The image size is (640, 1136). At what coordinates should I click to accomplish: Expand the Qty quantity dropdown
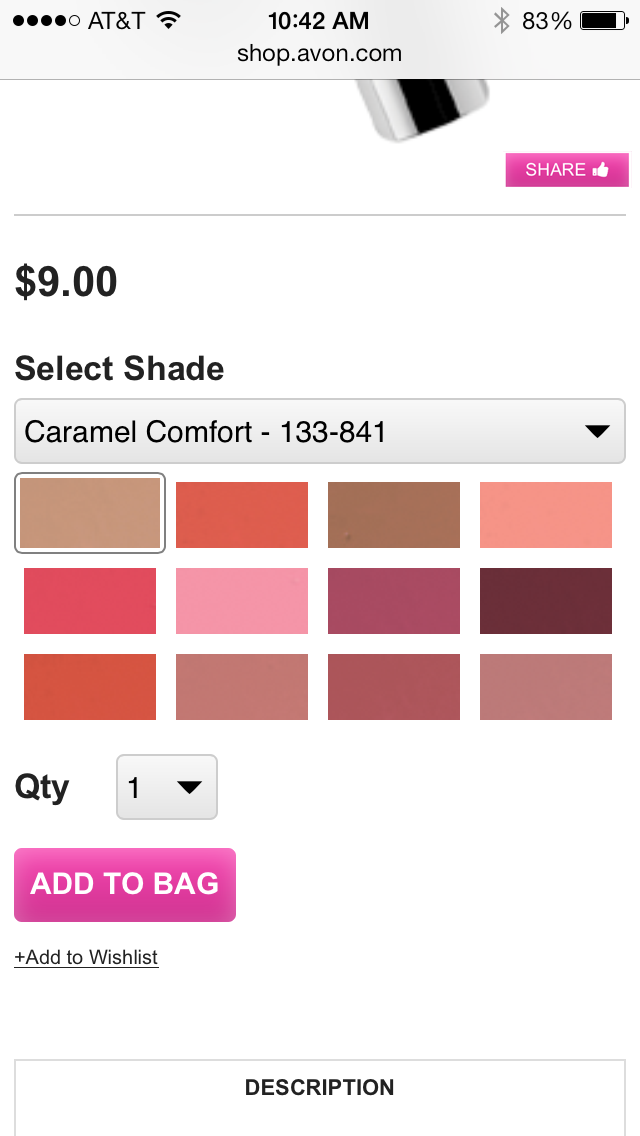tap(167, 787)
